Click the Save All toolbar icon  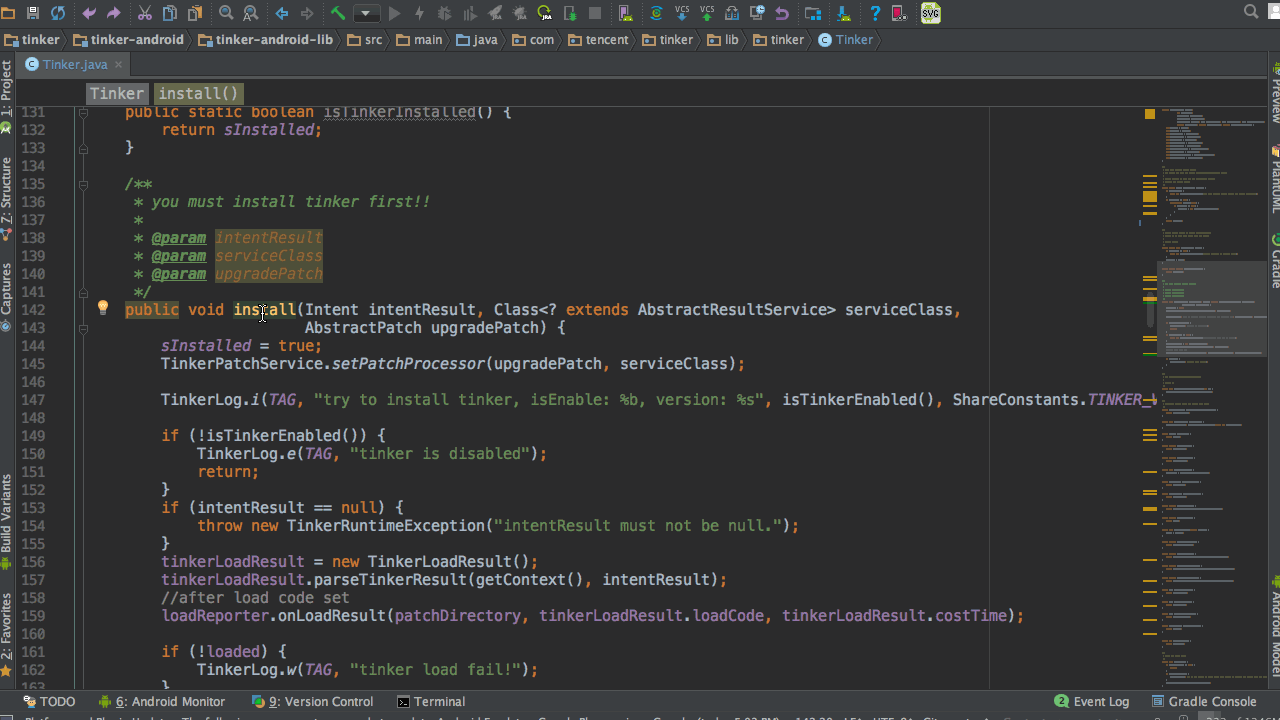pos(33,13)
